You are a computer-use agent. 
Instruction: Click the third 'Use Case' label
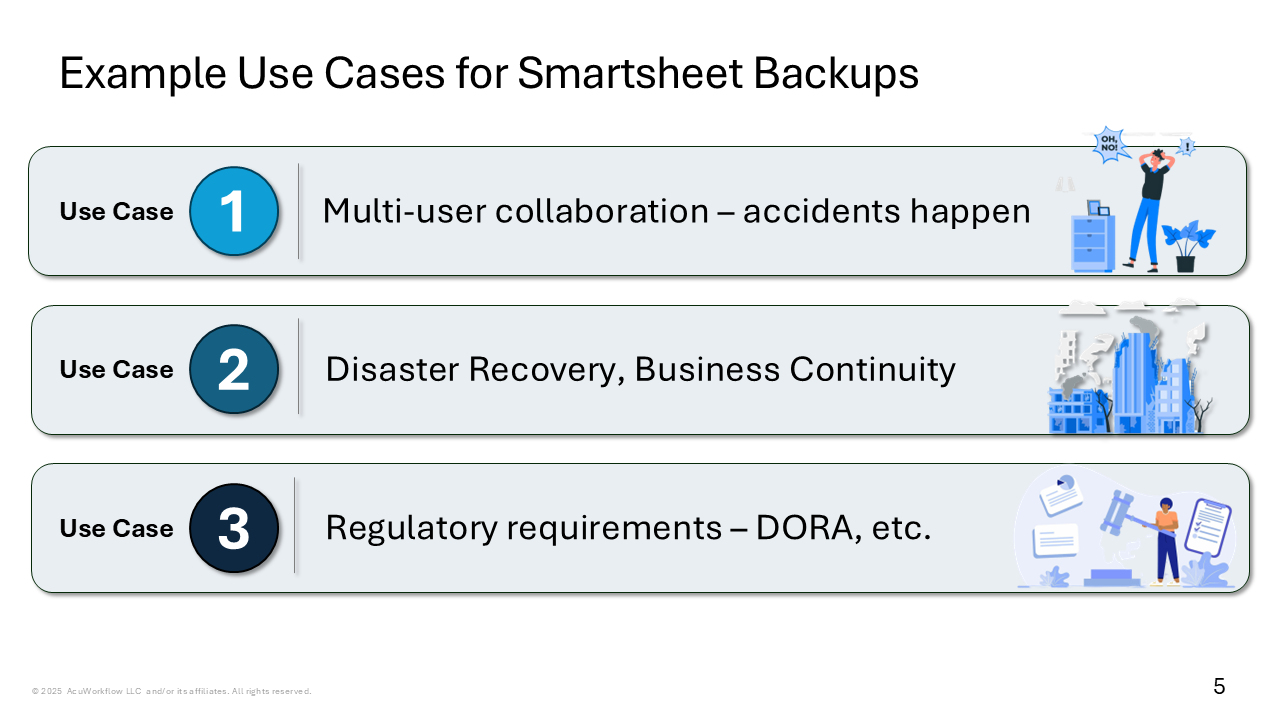(x=117, y=528)
